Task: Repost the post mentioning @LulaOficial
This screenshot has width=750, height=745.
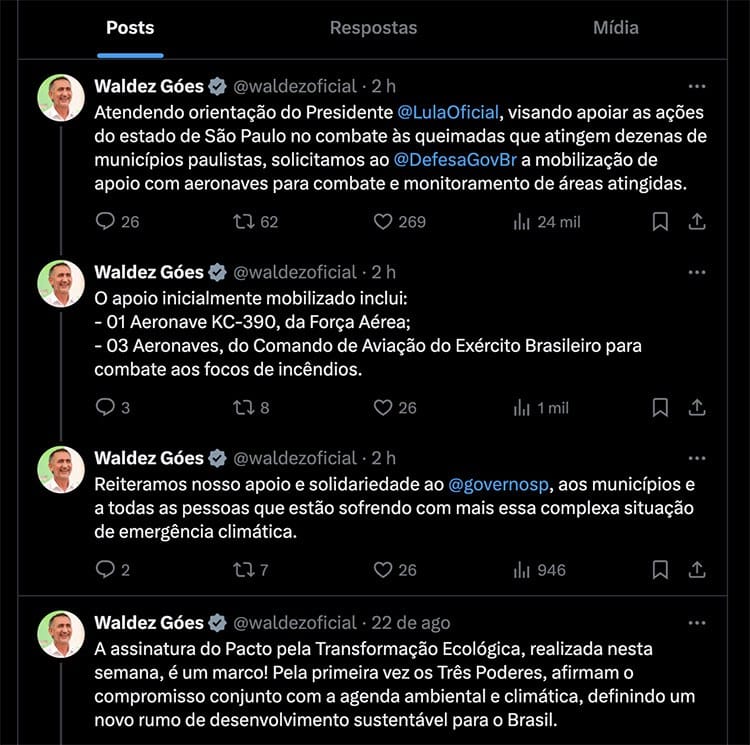Action: point(243,222)
